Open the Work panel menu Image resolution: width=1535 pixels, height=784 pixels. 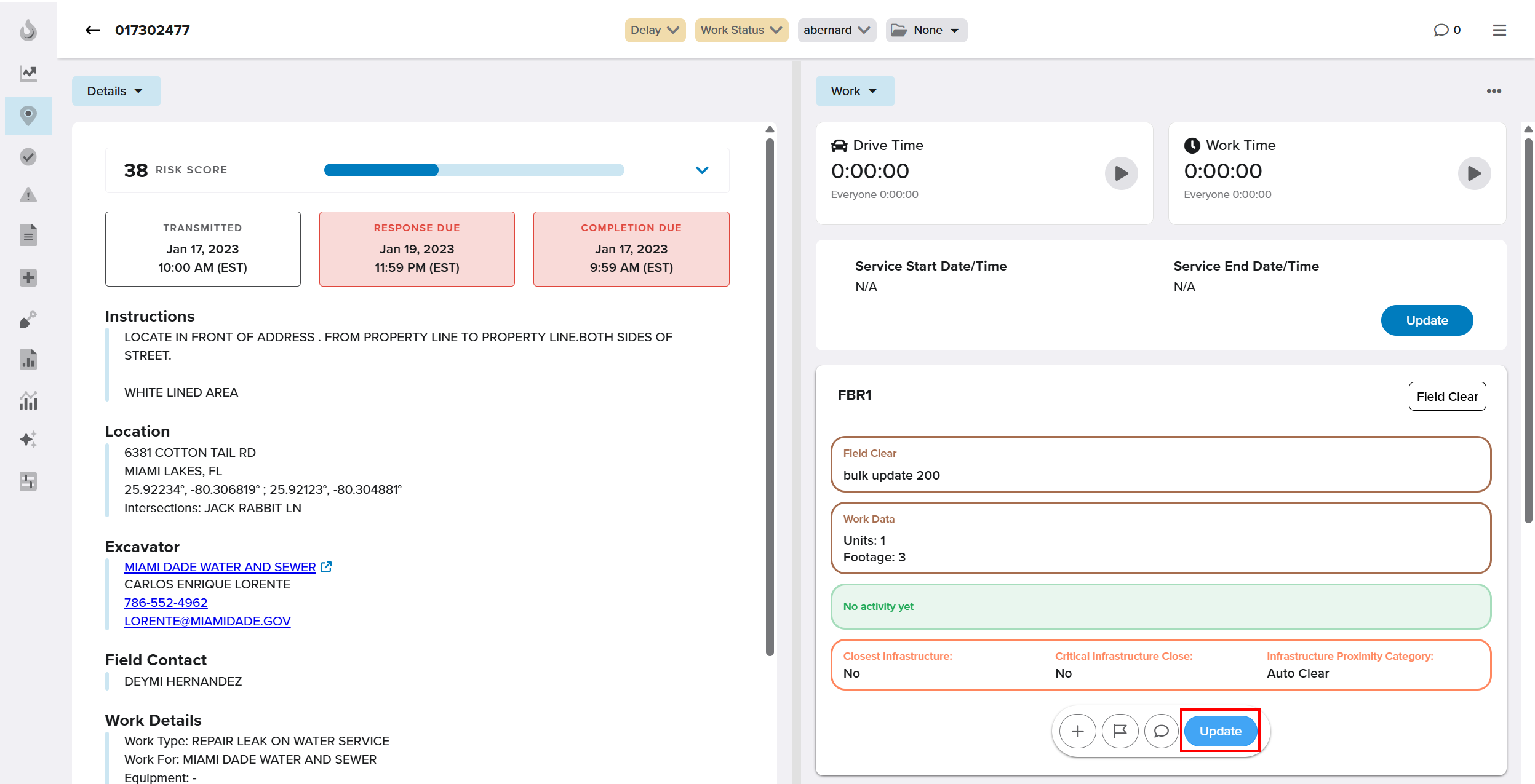(855, 91)
